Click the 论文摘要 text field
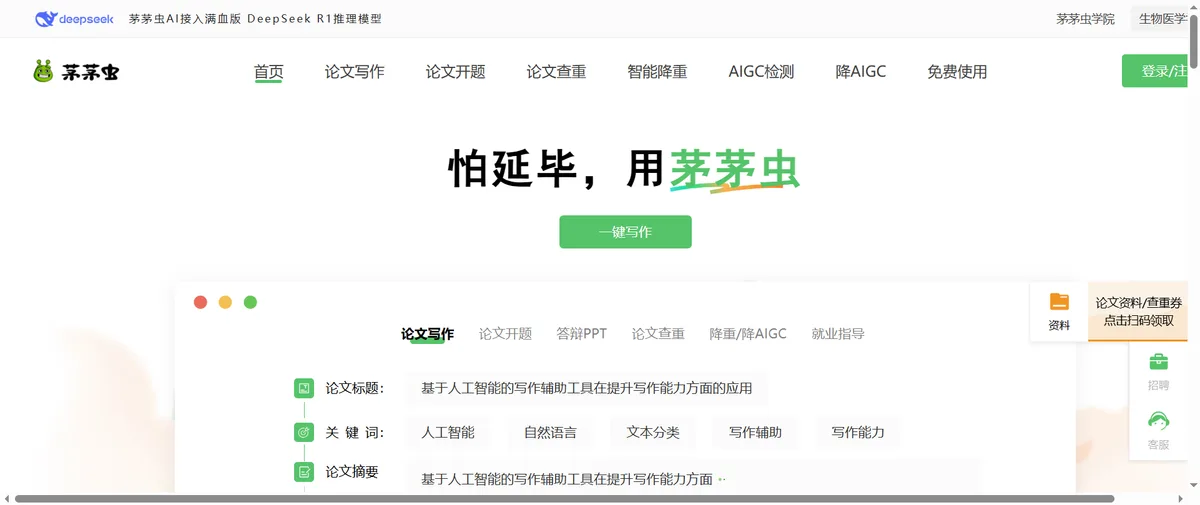 tap(692, 476)
